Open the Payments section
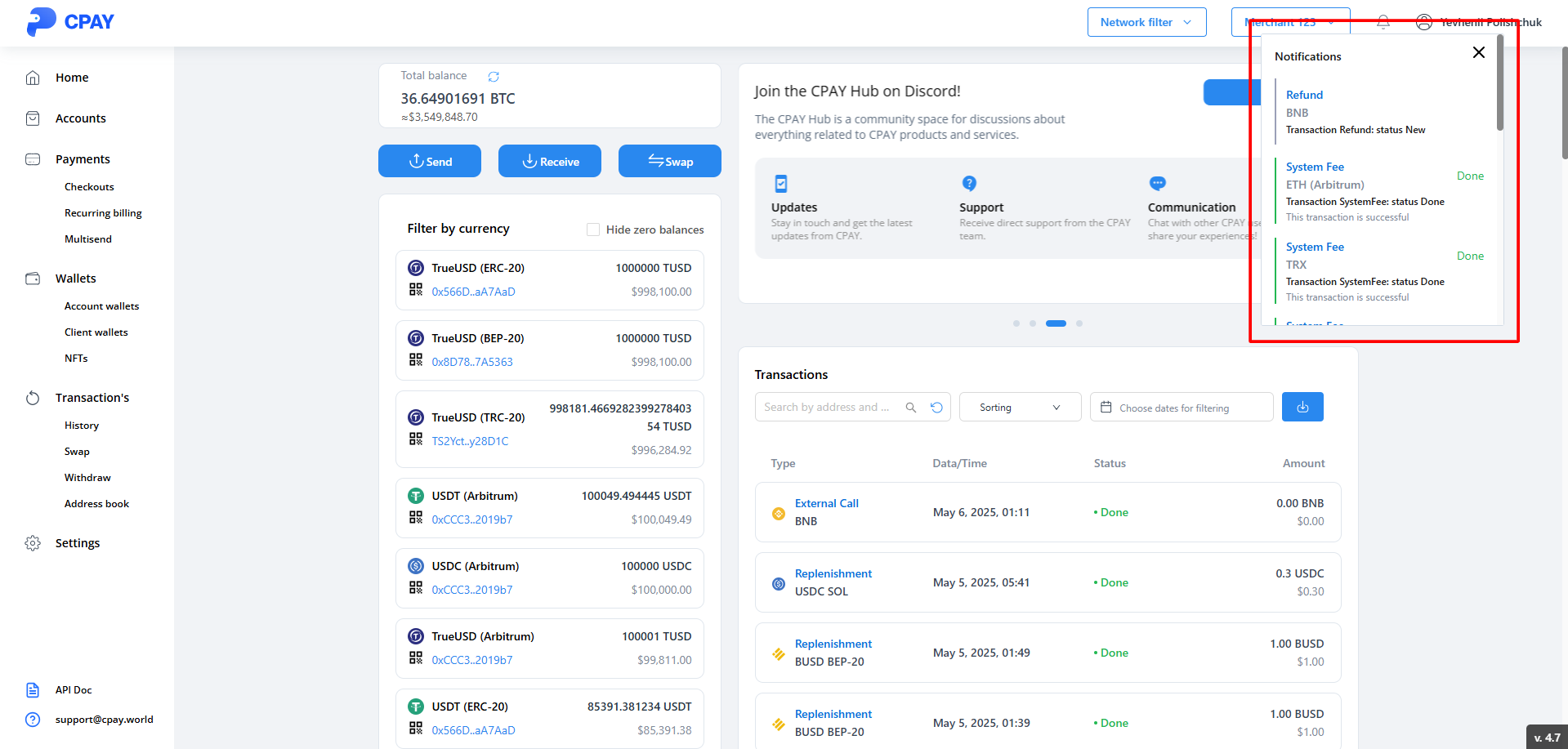 click(x=83, y=159)
